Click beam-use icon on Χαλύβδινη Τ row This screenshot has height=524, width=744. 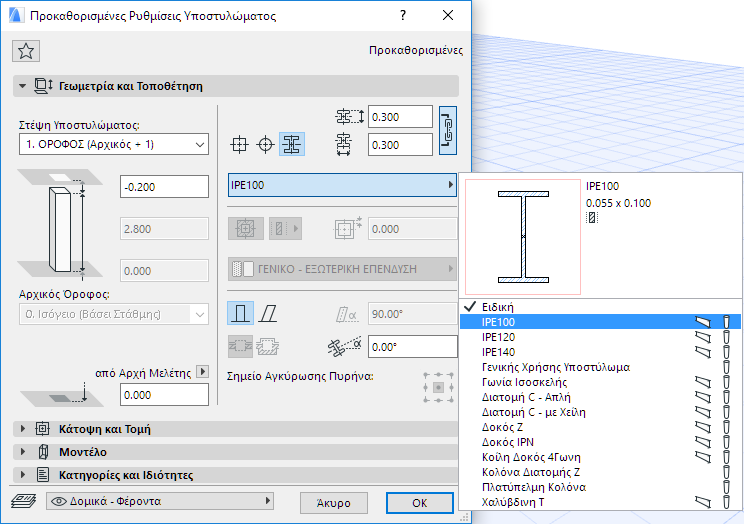703,502
